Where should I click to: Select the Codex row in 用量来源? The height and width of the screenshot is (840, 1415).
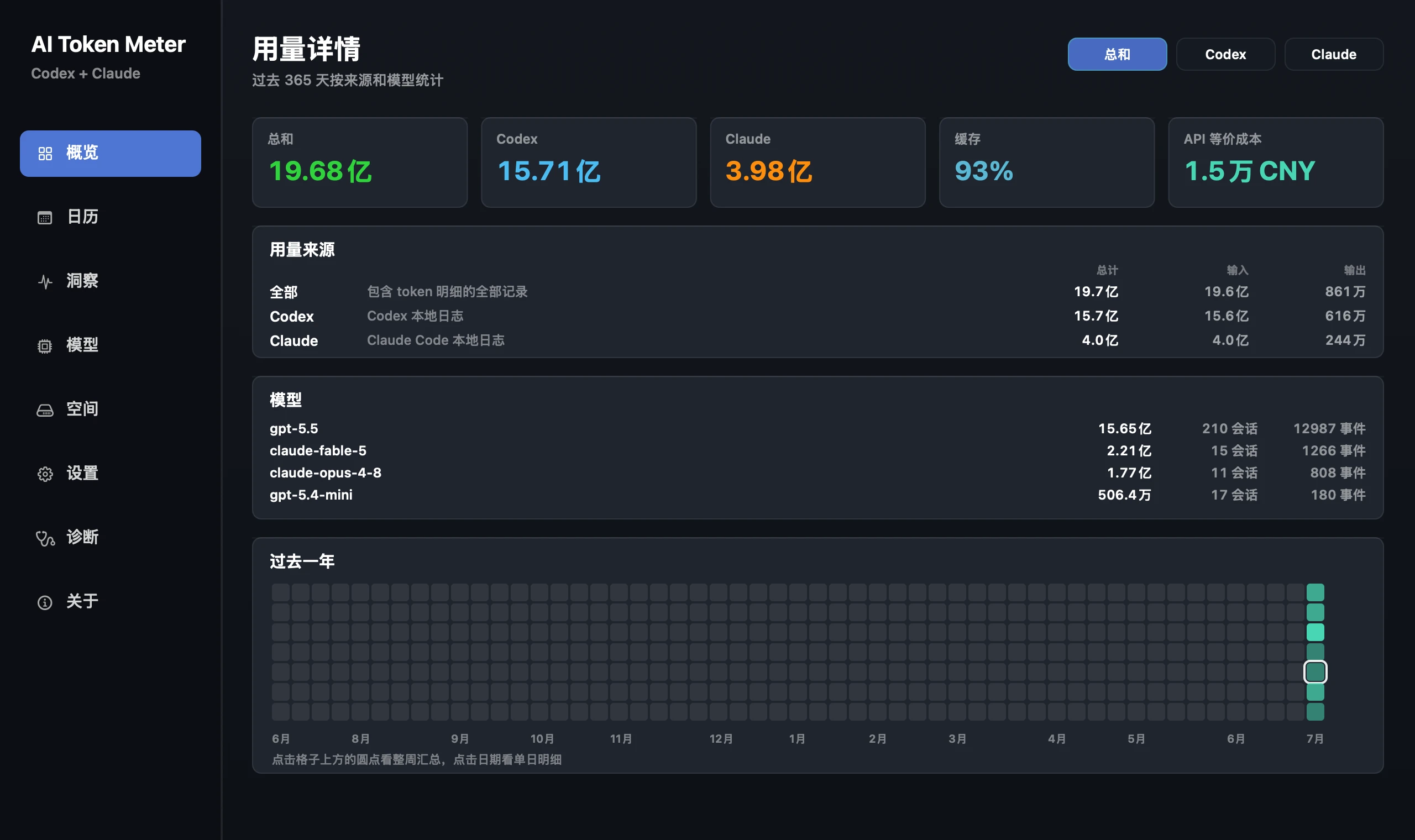pyautogui.click(x=818, y=316)
